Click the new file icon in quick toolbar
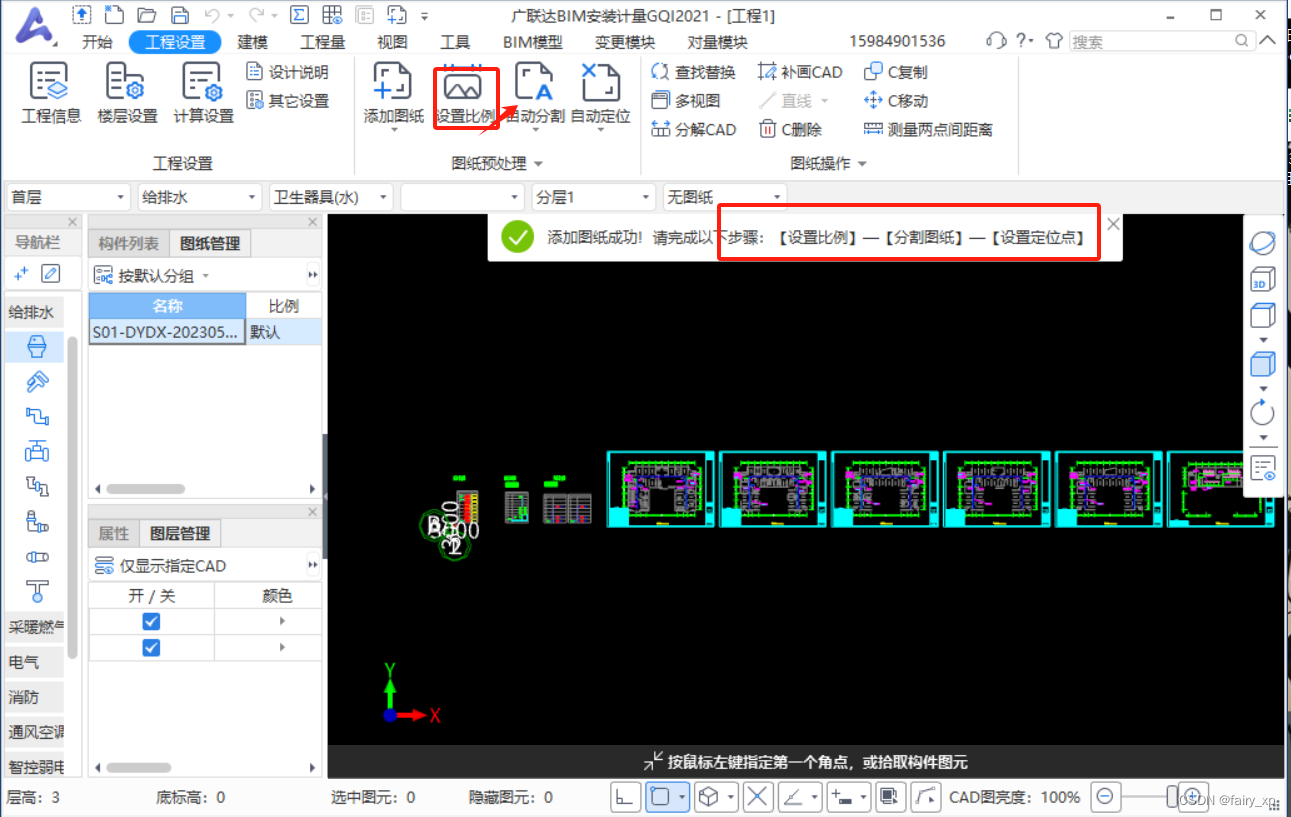This screenshot has width=1291, height=817. (x=115, y=15)
